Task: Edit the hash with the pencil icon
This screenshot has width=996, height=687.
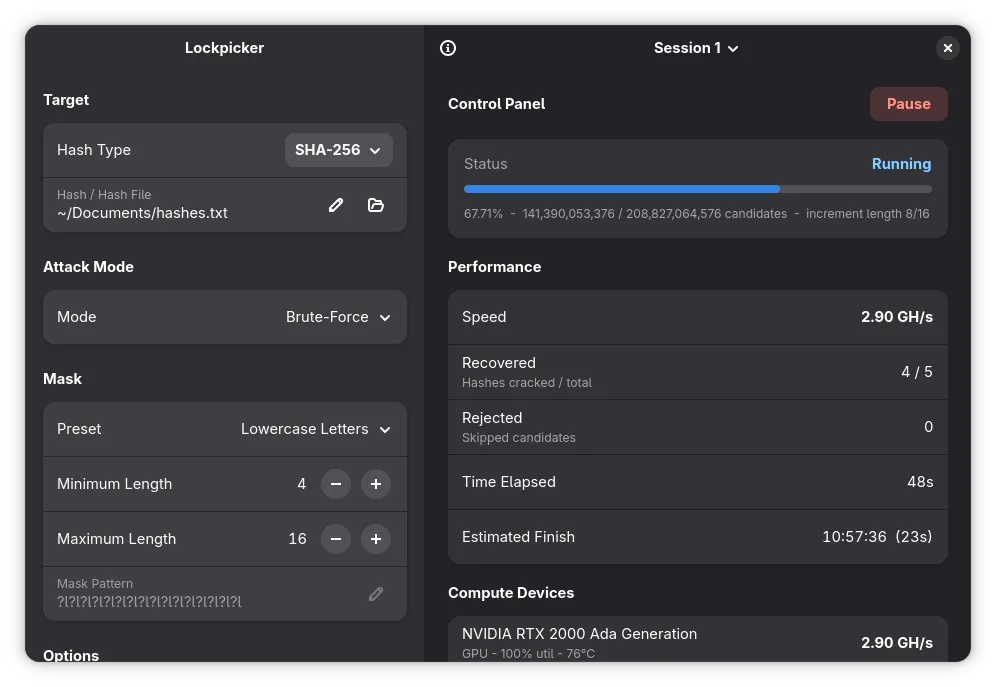Action: [x=336, y=204]
